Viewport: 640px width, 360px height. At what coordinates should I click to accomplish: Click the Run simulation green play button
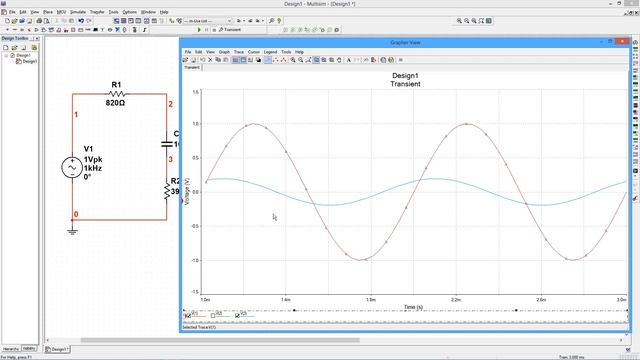199,30
